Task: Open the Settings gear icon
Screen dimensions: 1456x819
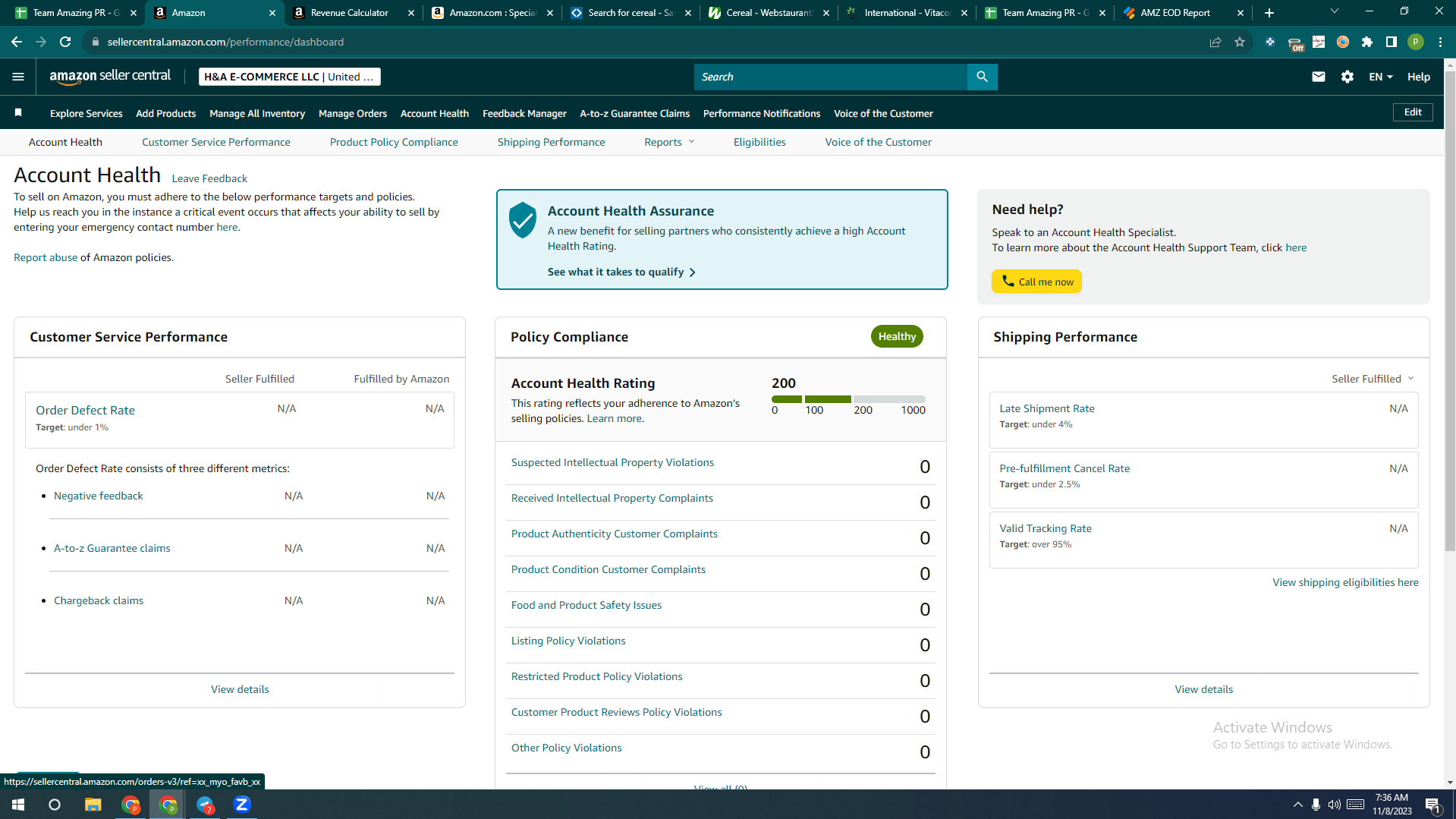Action: point(1347,77)
